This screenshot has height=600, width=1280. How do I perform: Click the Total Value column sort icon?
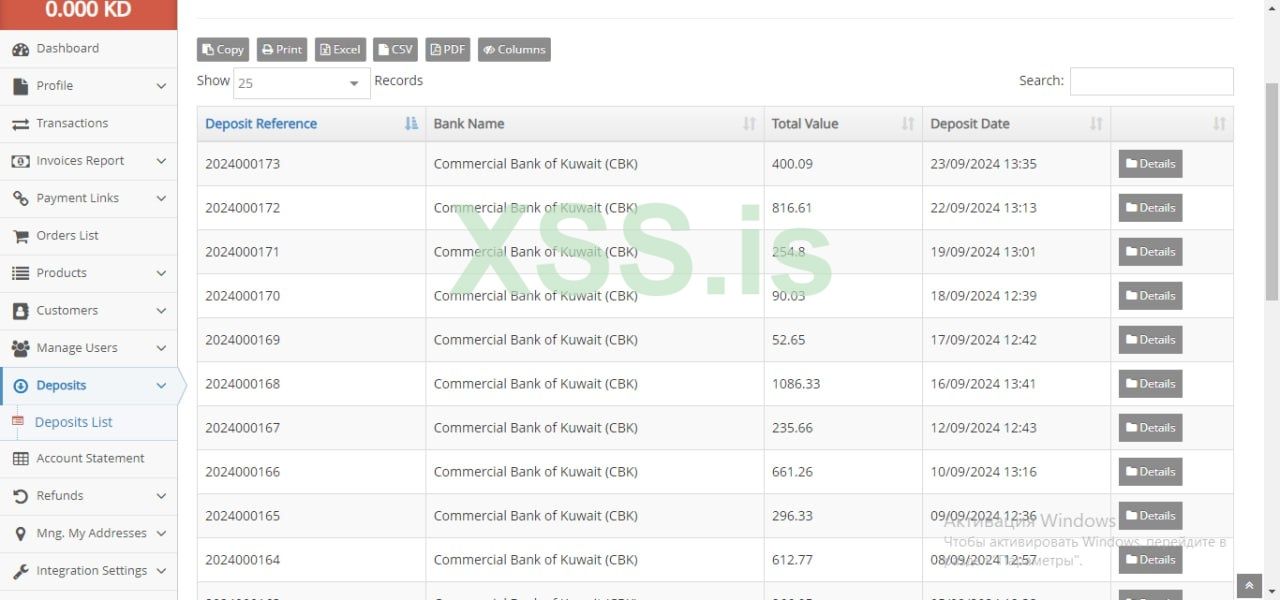pyautogui.click(x=908, y=124)
